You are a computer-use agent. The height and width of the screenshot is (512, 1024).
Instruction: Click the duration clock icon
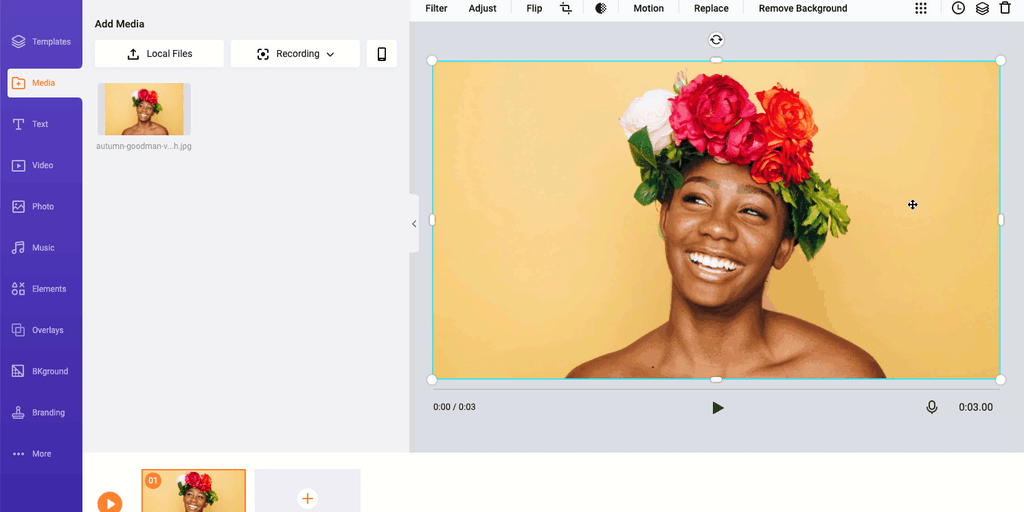[x=958, y=8]
